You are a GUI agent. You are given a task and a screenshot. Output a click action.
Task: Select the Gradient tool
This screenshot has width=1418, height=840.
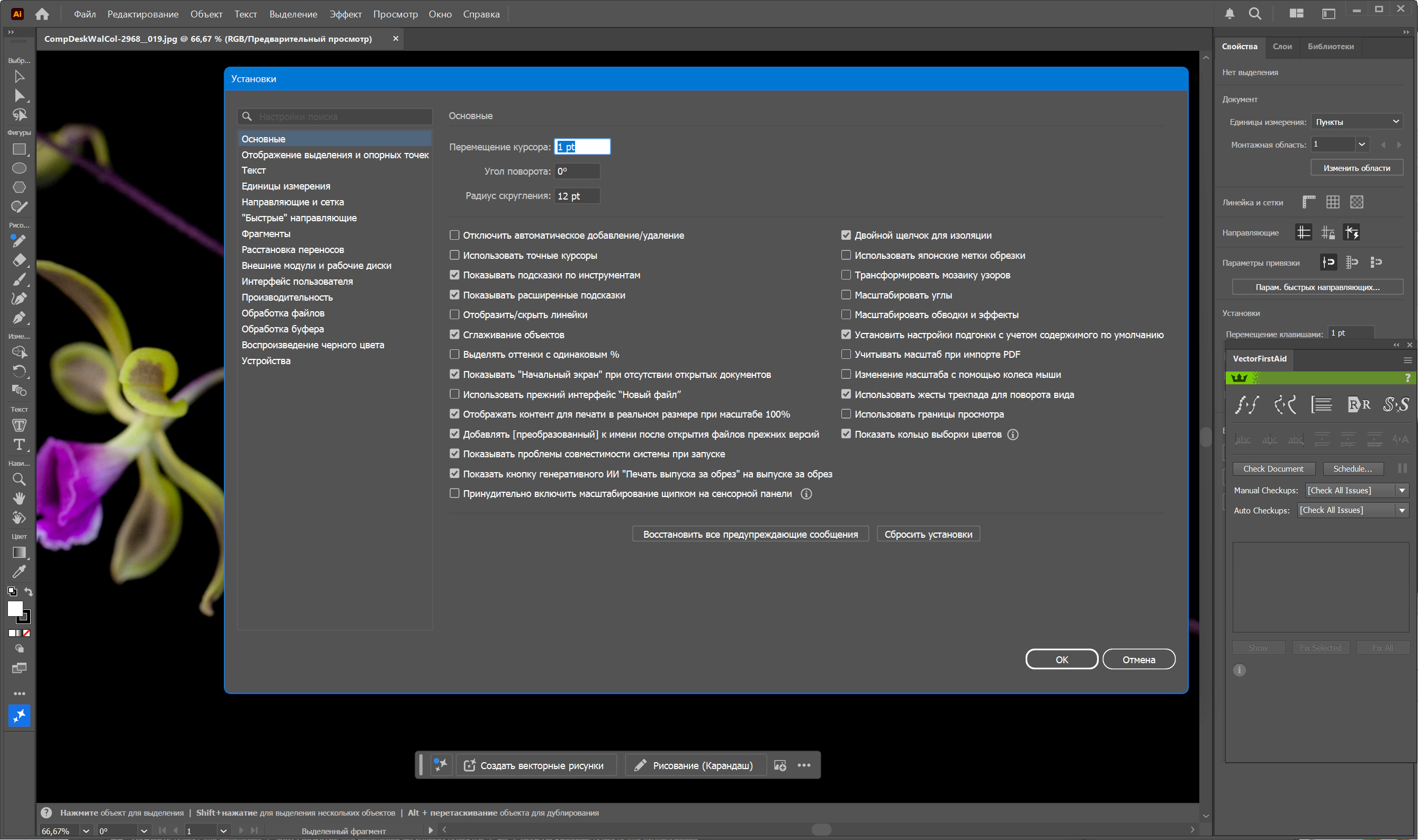point(19,553)
